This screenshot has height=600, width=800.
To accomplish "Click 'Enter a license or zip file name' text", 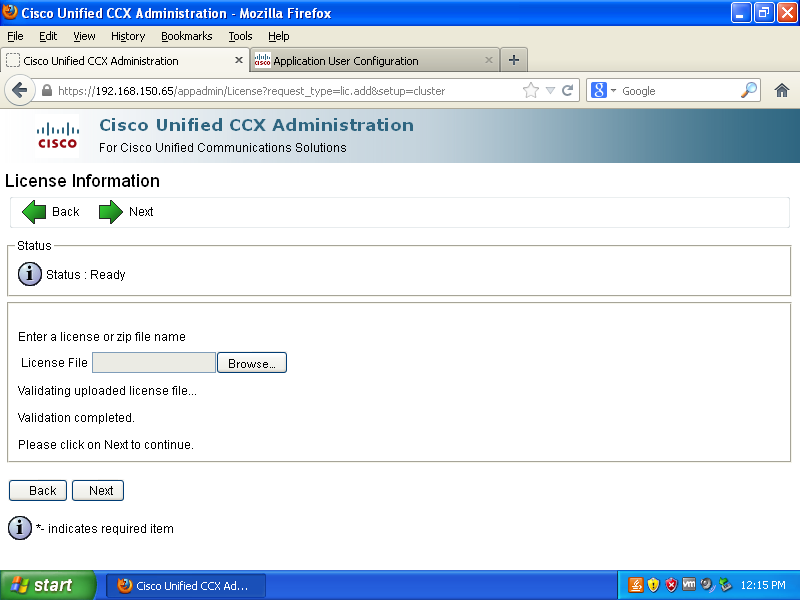I will (x=102, y=337).
